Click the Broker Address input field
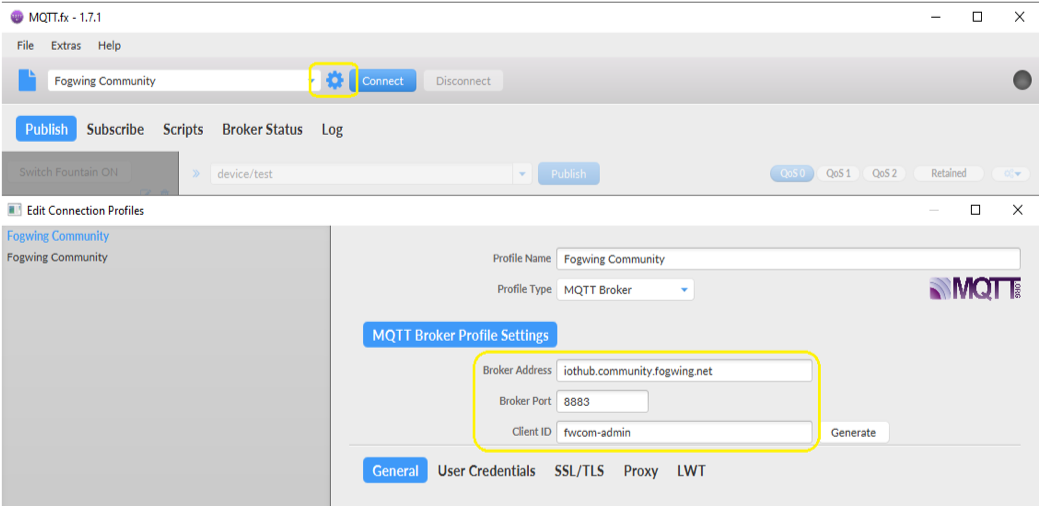Viewport: 1039px width, 506px height. coord(684,371)
